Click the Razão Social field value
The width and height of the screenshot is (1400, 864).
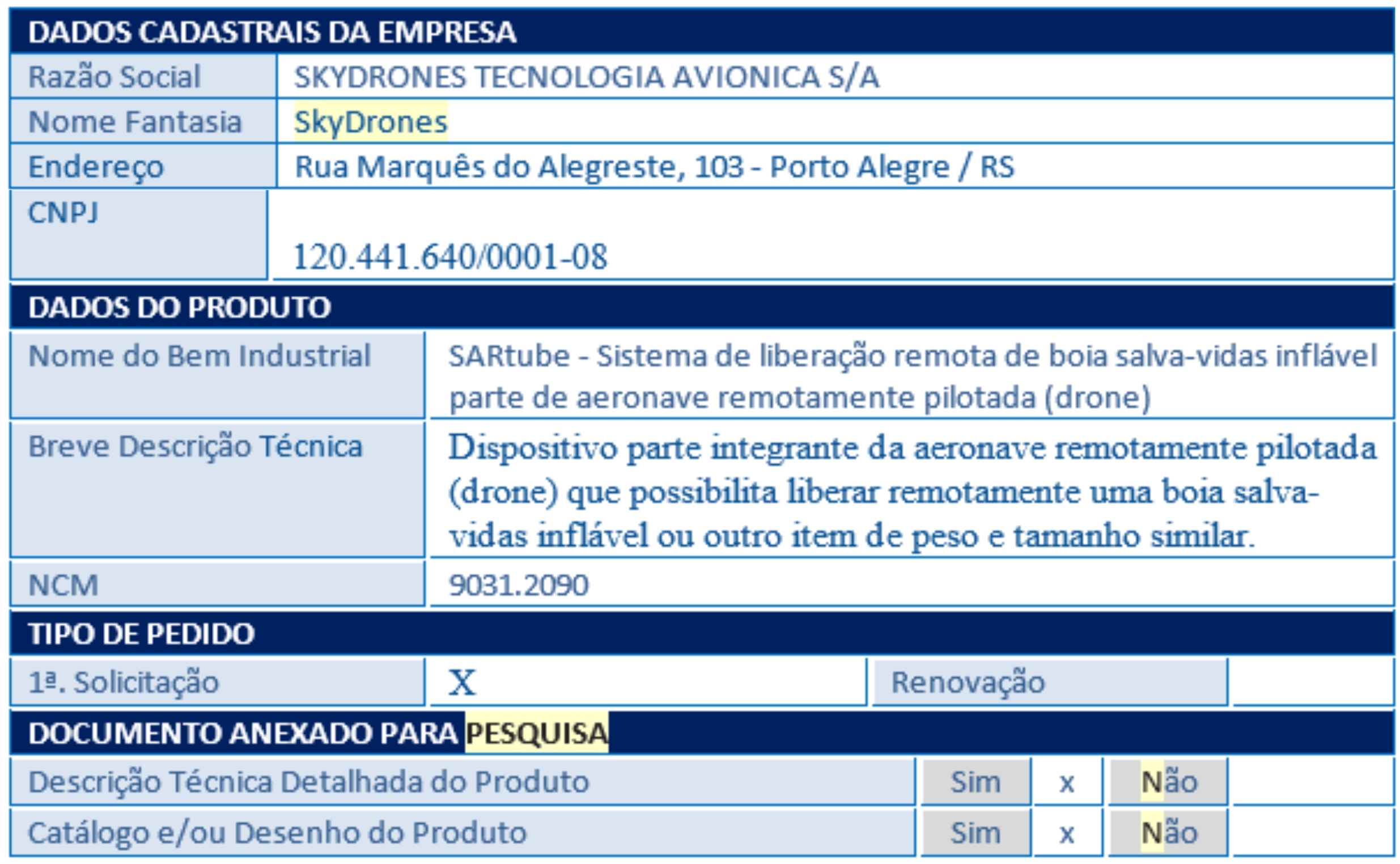[835, 77]
